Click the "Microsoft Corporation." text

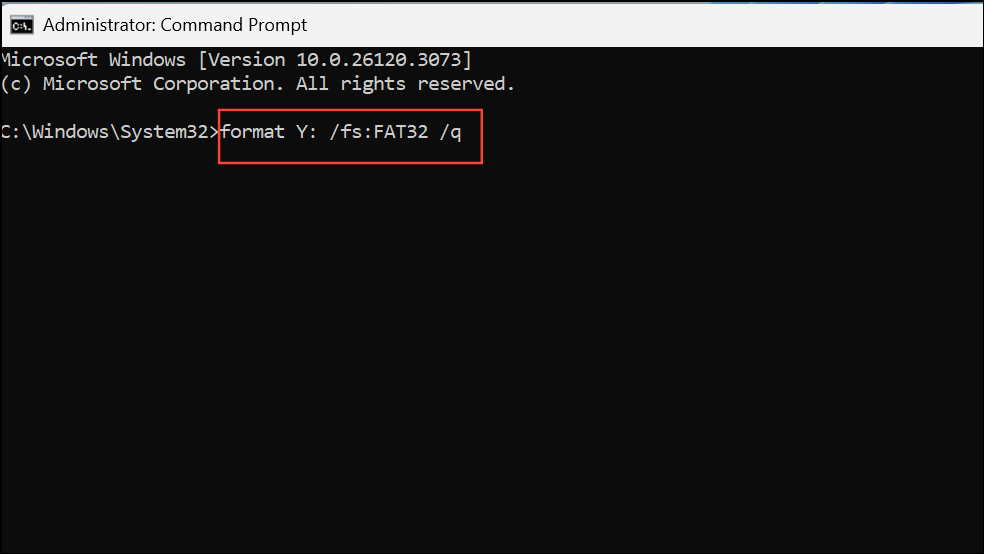pyautogui.click(x=163, y=83)
